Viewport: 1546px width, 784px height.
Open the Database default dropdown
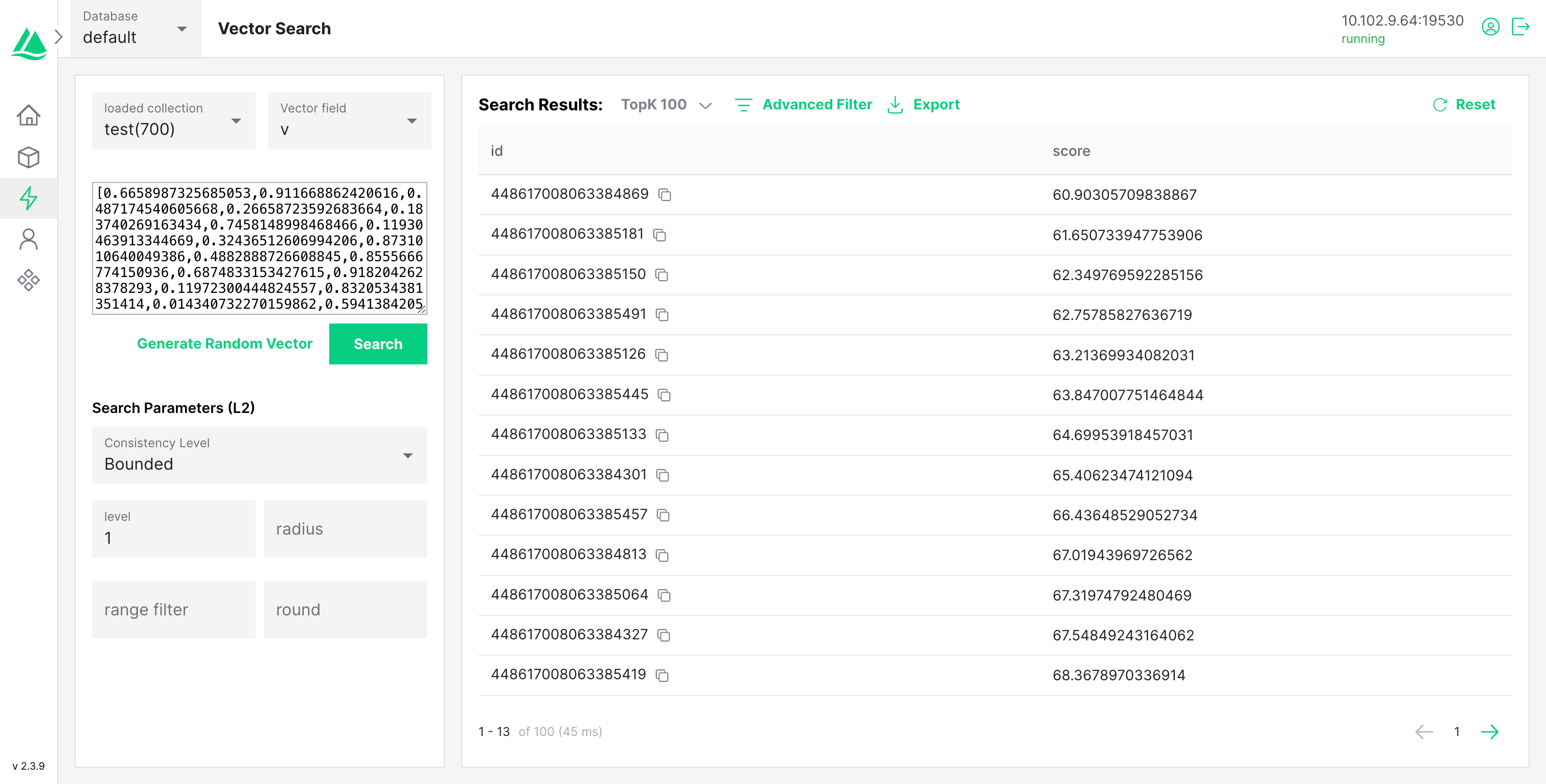(x=135, y=29)
